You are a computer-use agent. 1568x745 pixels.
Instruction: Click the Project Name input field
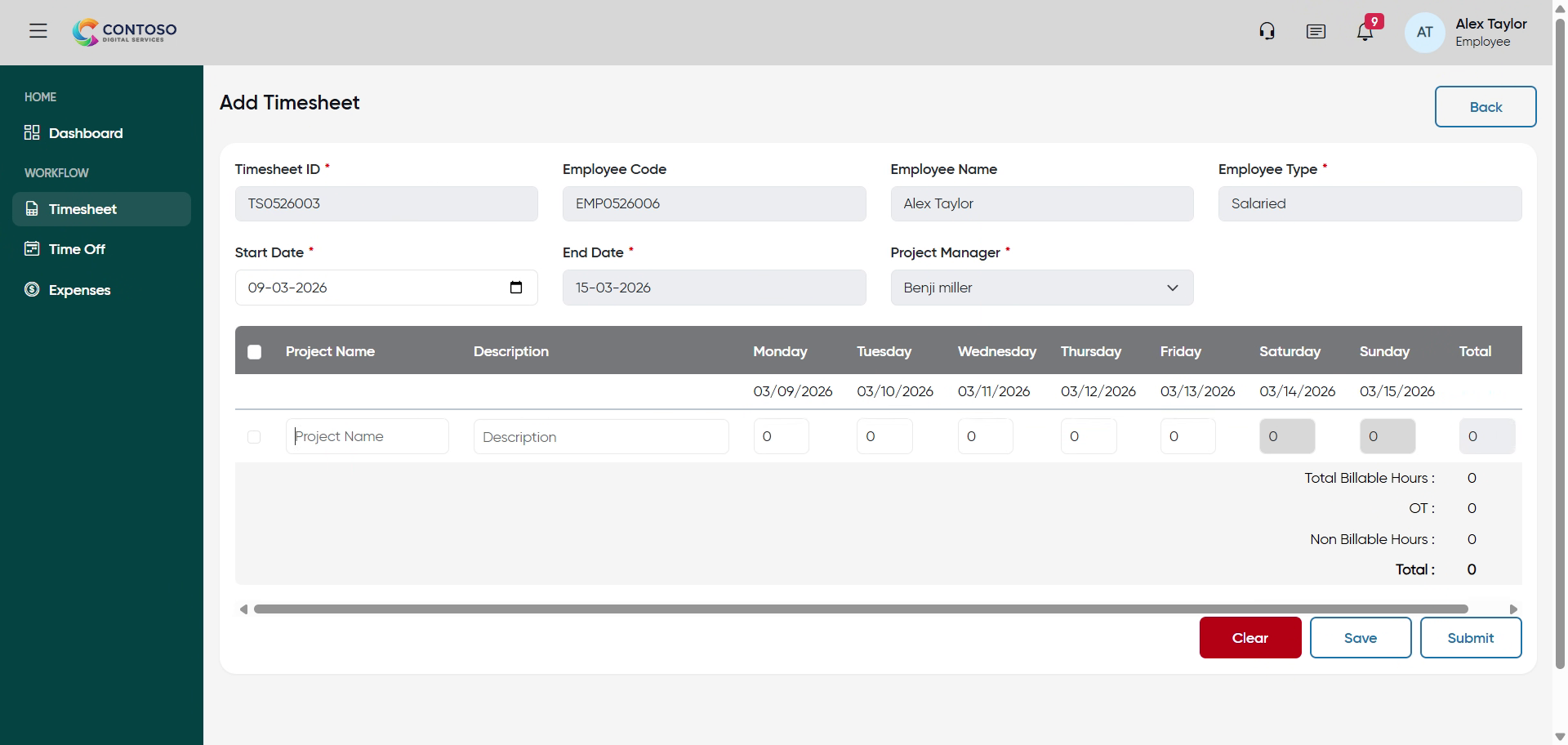tap(367, 436)
